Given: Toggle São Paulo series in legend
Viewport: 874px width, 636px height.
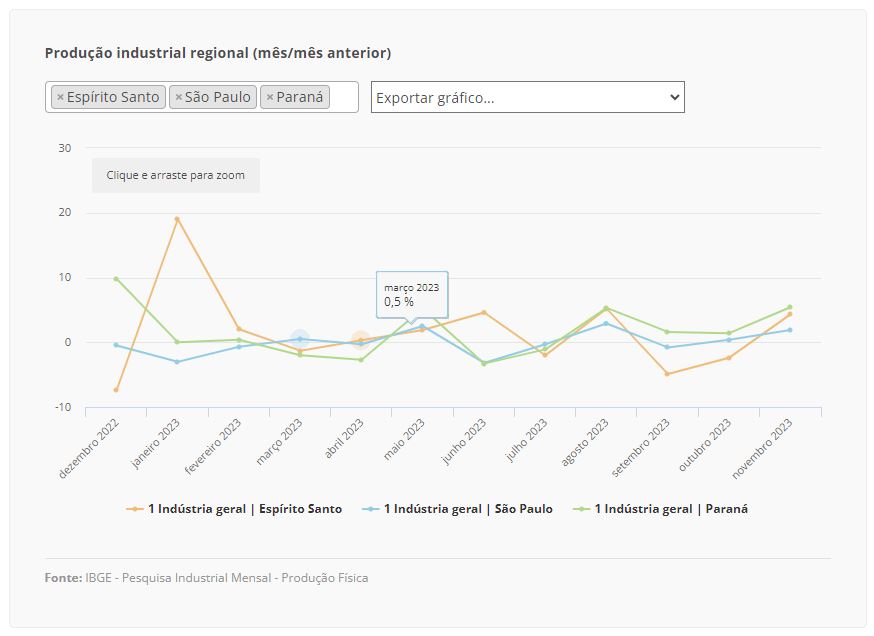Looking at the screenshot, I should 457,509.
